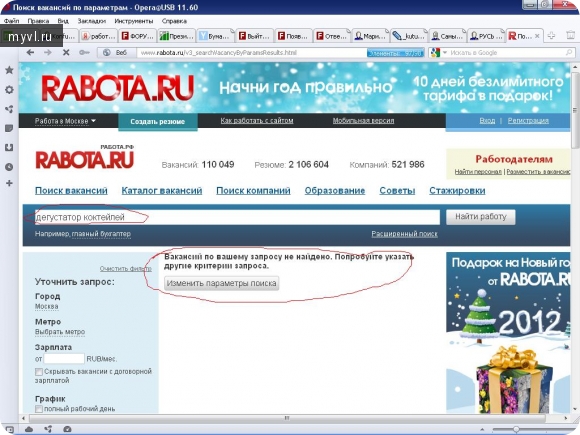This screenshot has width=580, height=435.
Task: Toggle the panels button in the status bar
Action: click(x=9, y=429)
